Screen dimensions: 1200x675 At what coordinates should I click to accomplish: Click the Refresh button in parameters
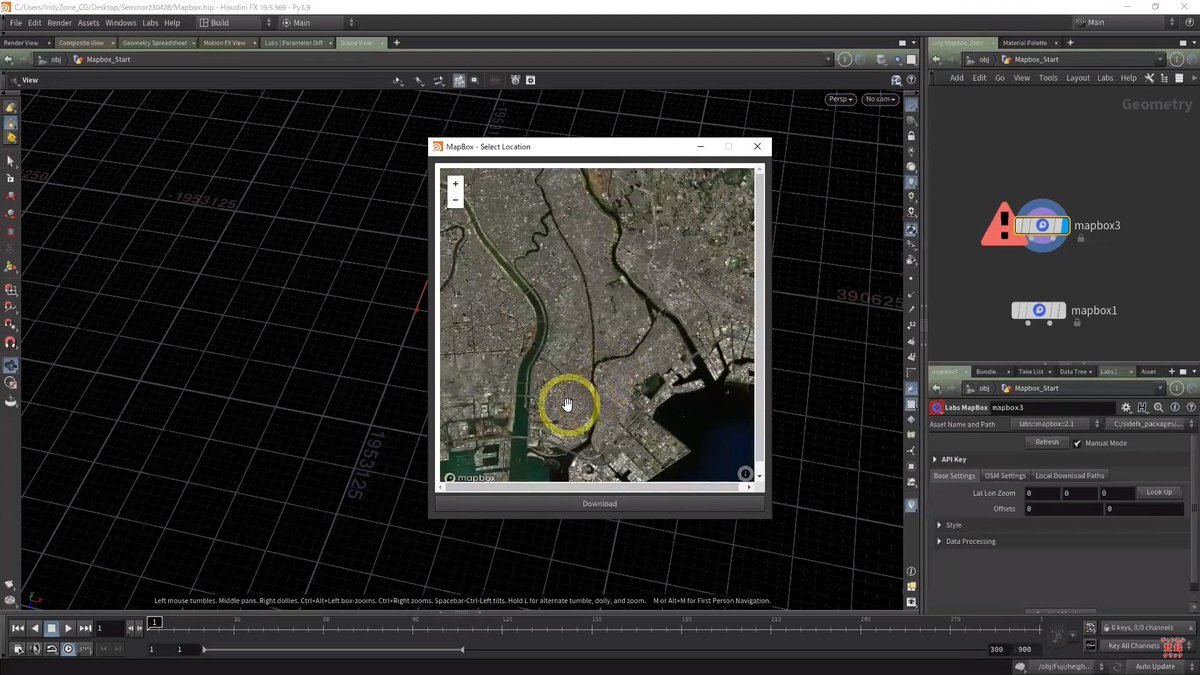(1047, 442)
